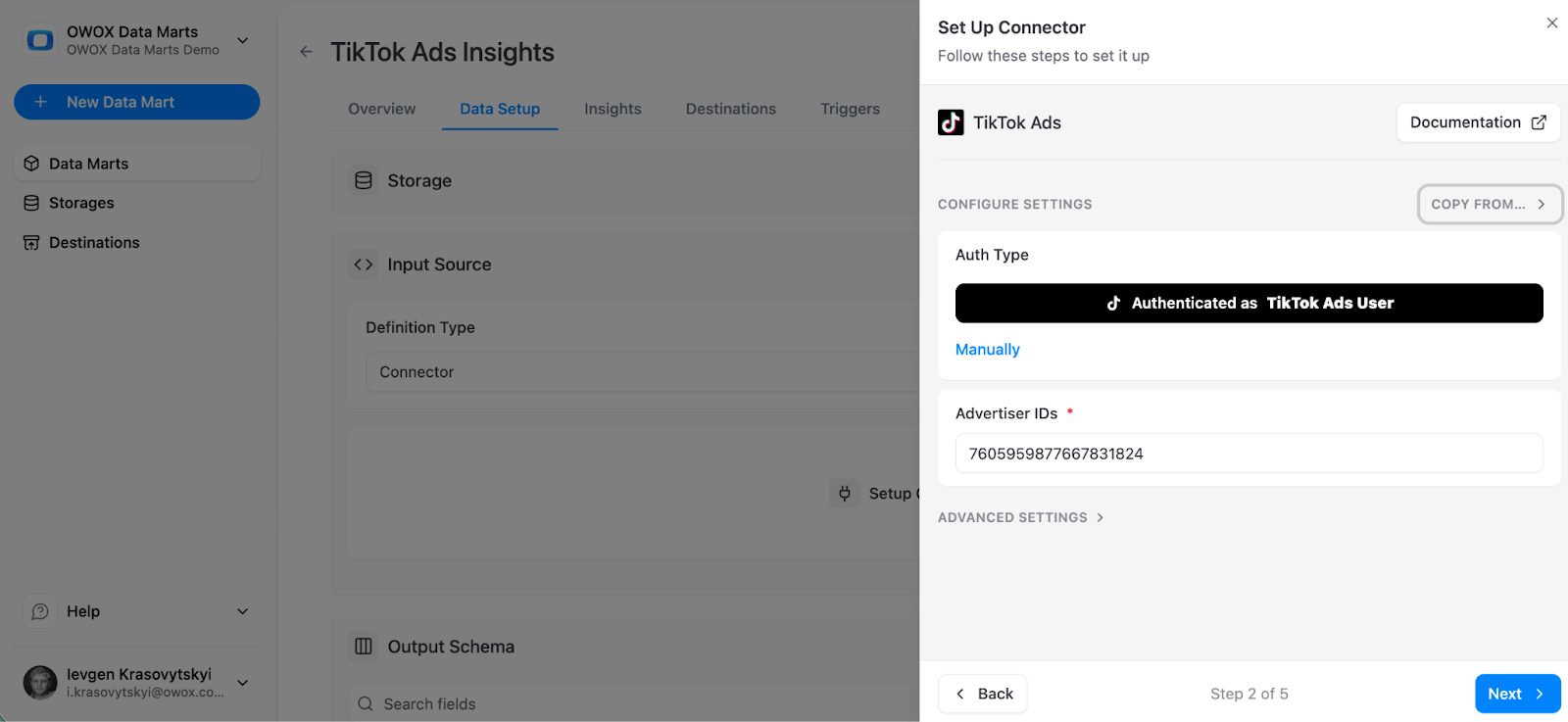1568x722 pixels.
Task: Go Back to the previous step
Action: point(983,694)
